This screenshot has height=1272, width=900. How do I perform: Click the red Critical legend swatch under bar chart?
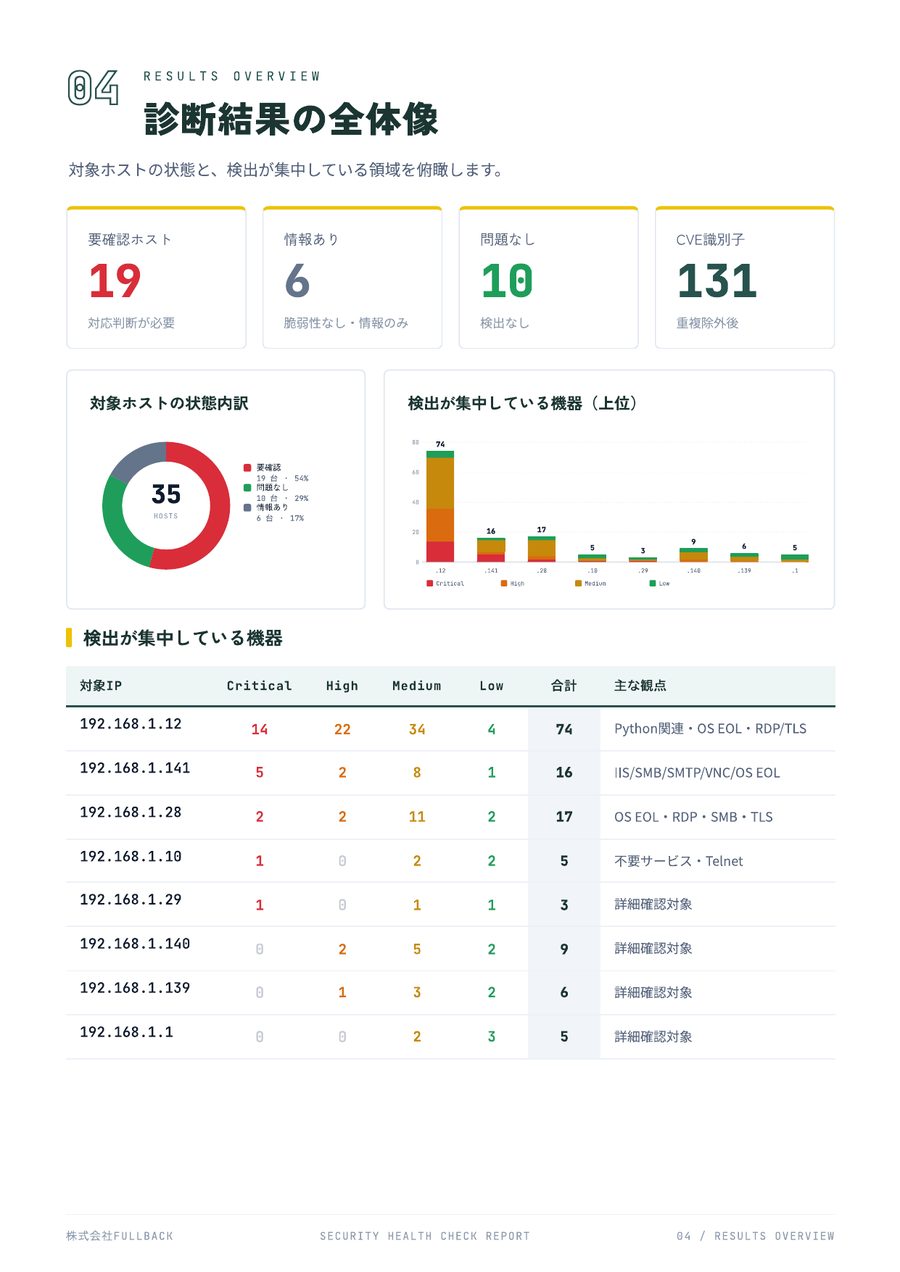430,583
